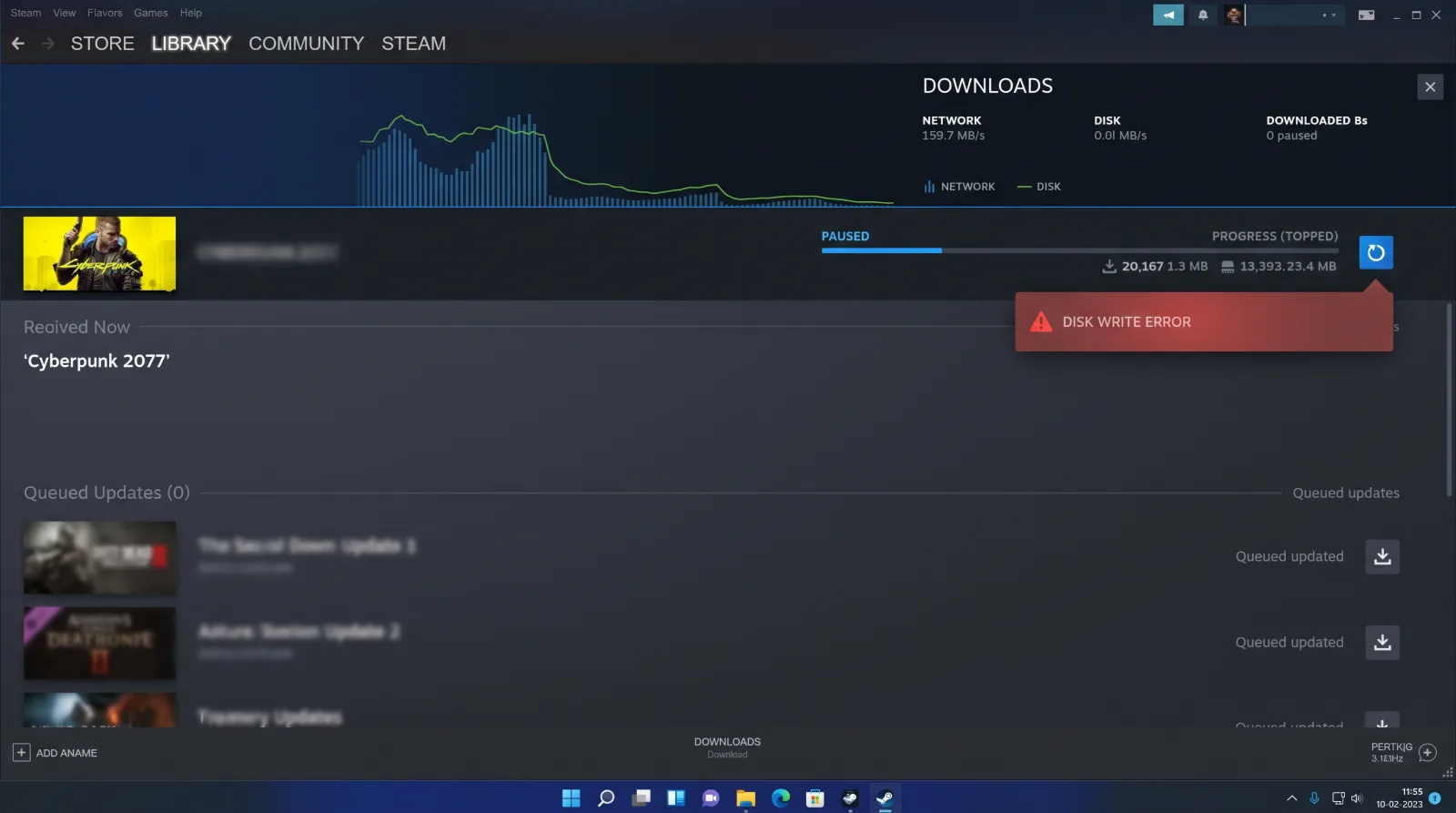
Task: Click the PAUSED status label
Action: pos(845,236)
